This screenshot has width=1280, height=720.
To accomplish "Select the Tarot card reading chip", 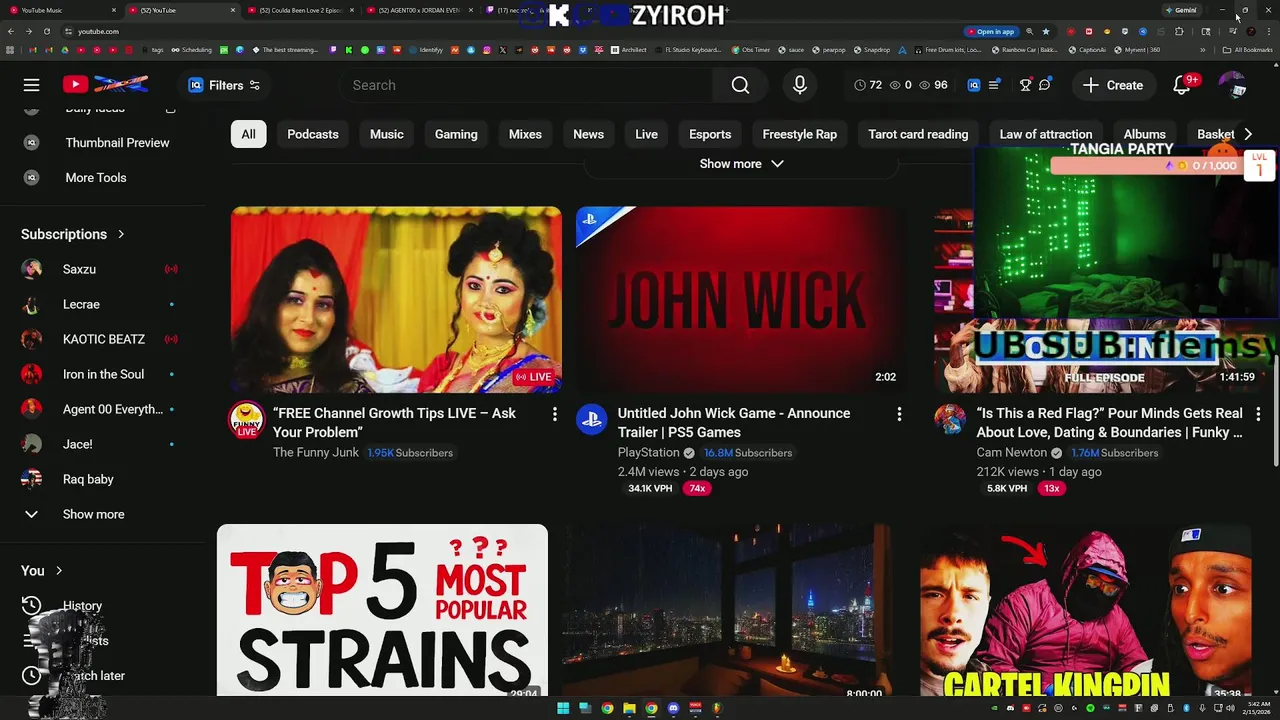I will (918, 134).
